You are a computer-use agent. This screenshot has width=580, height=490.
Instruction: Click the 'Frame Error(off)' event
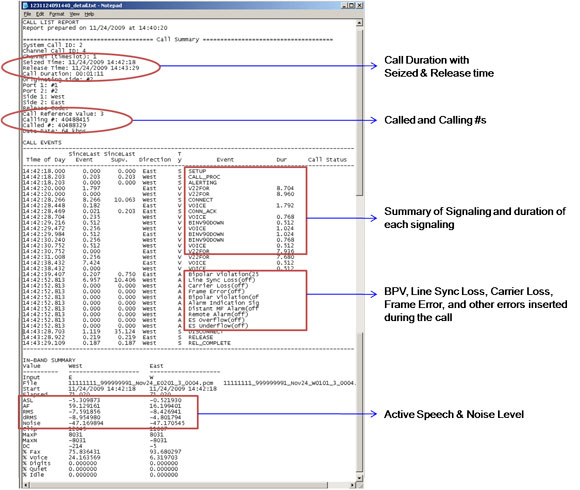click(216, 291)
